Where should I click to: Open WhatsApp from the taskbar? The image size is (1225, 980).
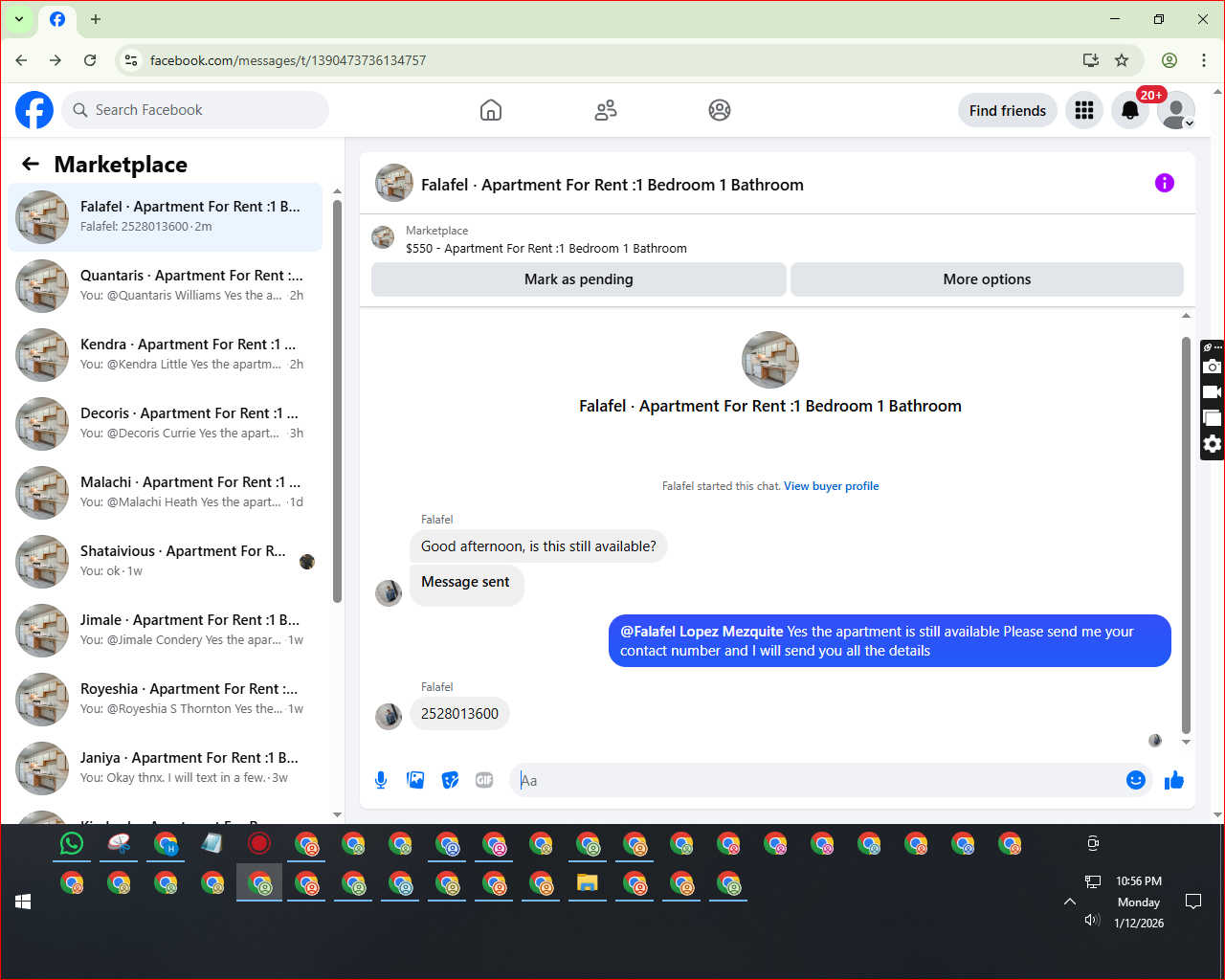(x=72, y=843)
